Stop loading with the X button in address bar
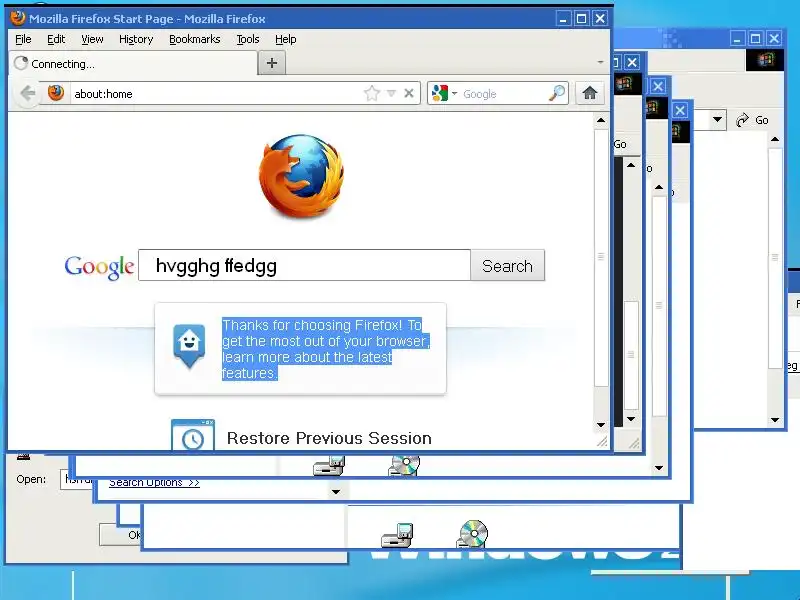 [409, 93]
